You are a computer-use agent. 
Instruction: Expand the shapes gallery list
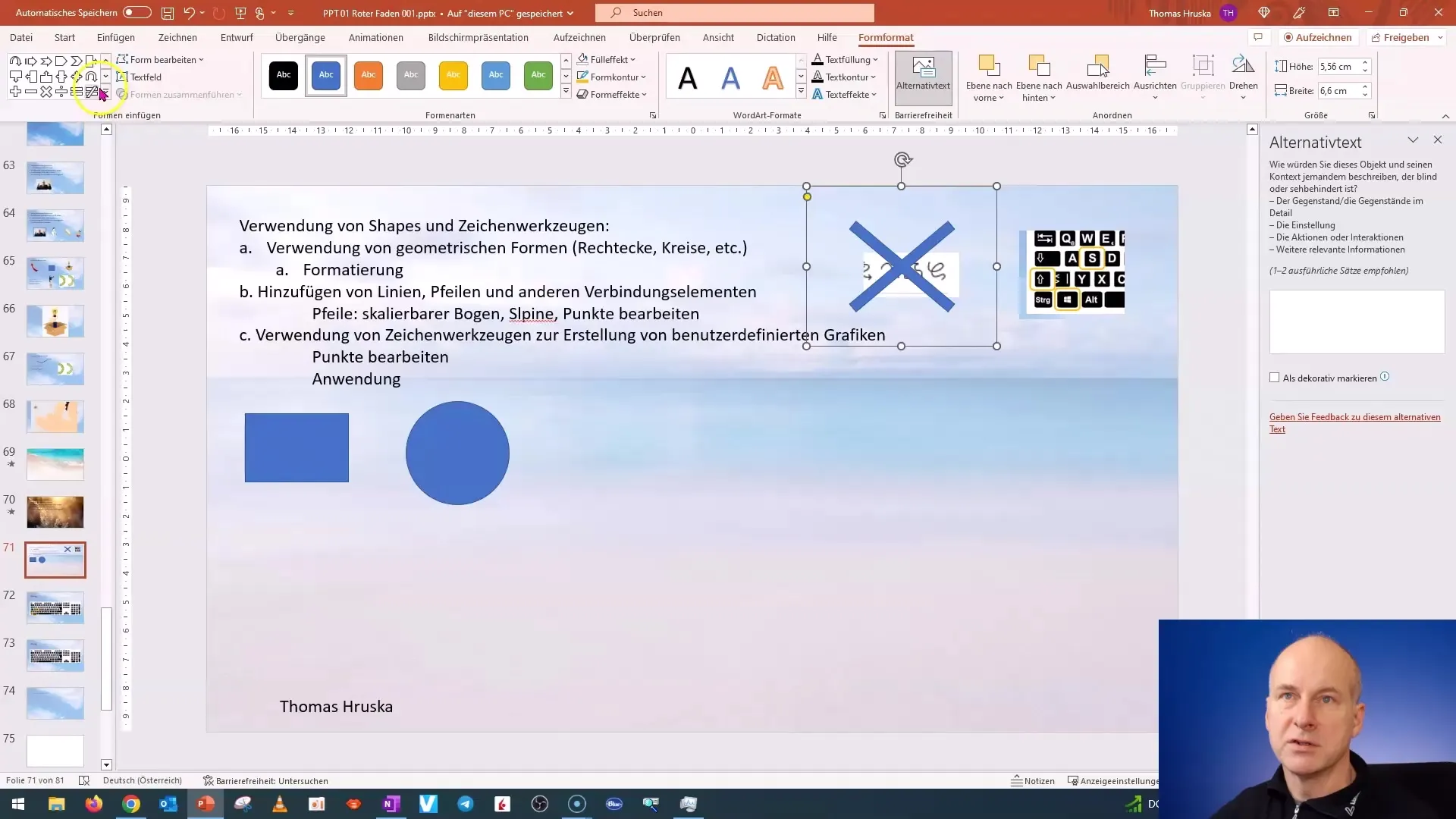click(105, 93)
